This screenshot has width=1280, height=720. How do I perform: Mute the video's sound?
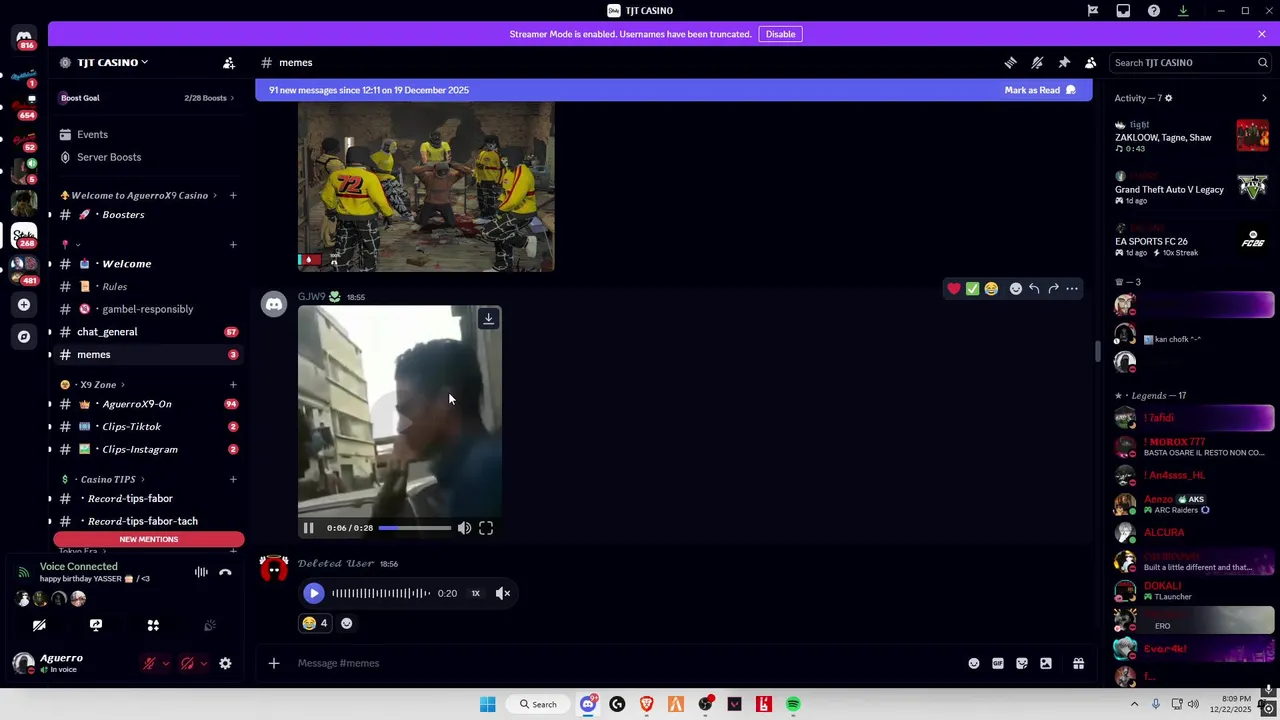(x=464, y=528)
